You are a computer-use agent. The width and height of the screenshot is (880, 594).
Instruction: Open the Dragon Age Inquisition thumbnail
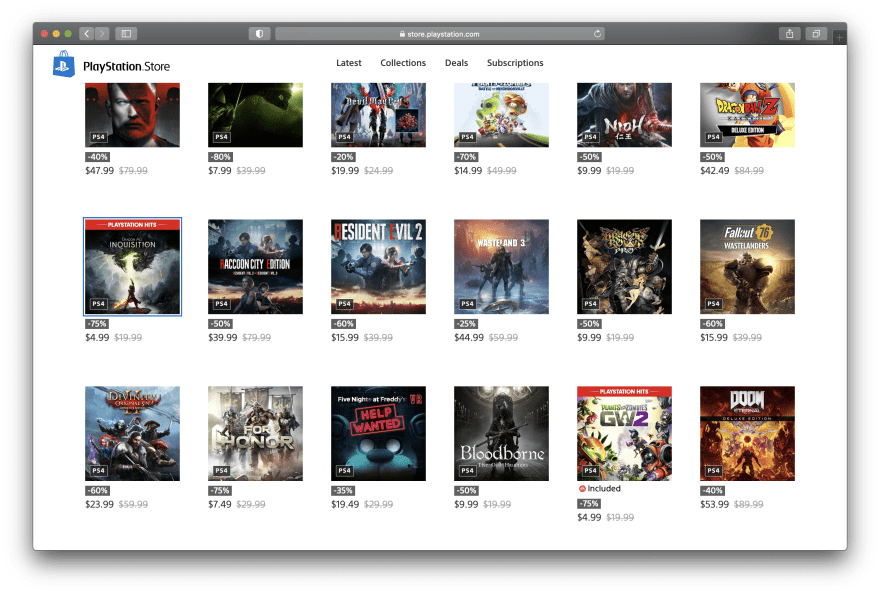(x=132, y=267)
